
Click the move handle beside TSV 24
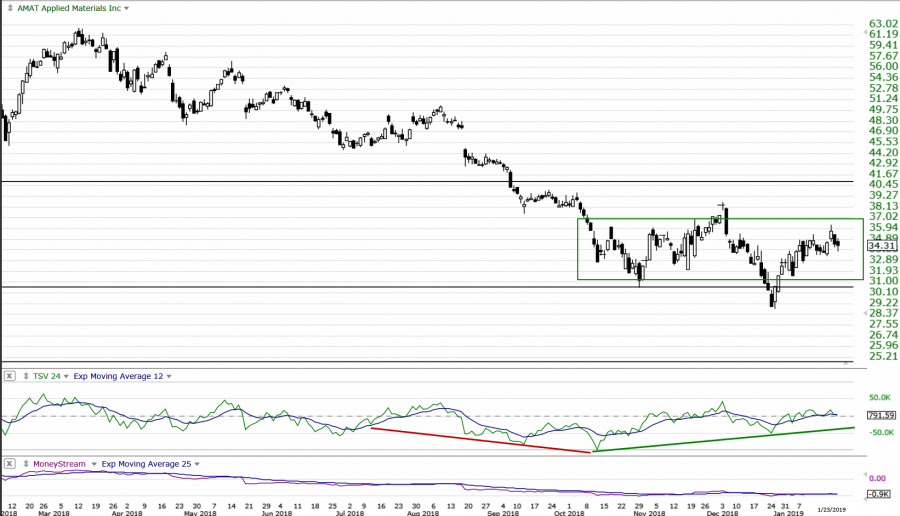tap(26, 376)
